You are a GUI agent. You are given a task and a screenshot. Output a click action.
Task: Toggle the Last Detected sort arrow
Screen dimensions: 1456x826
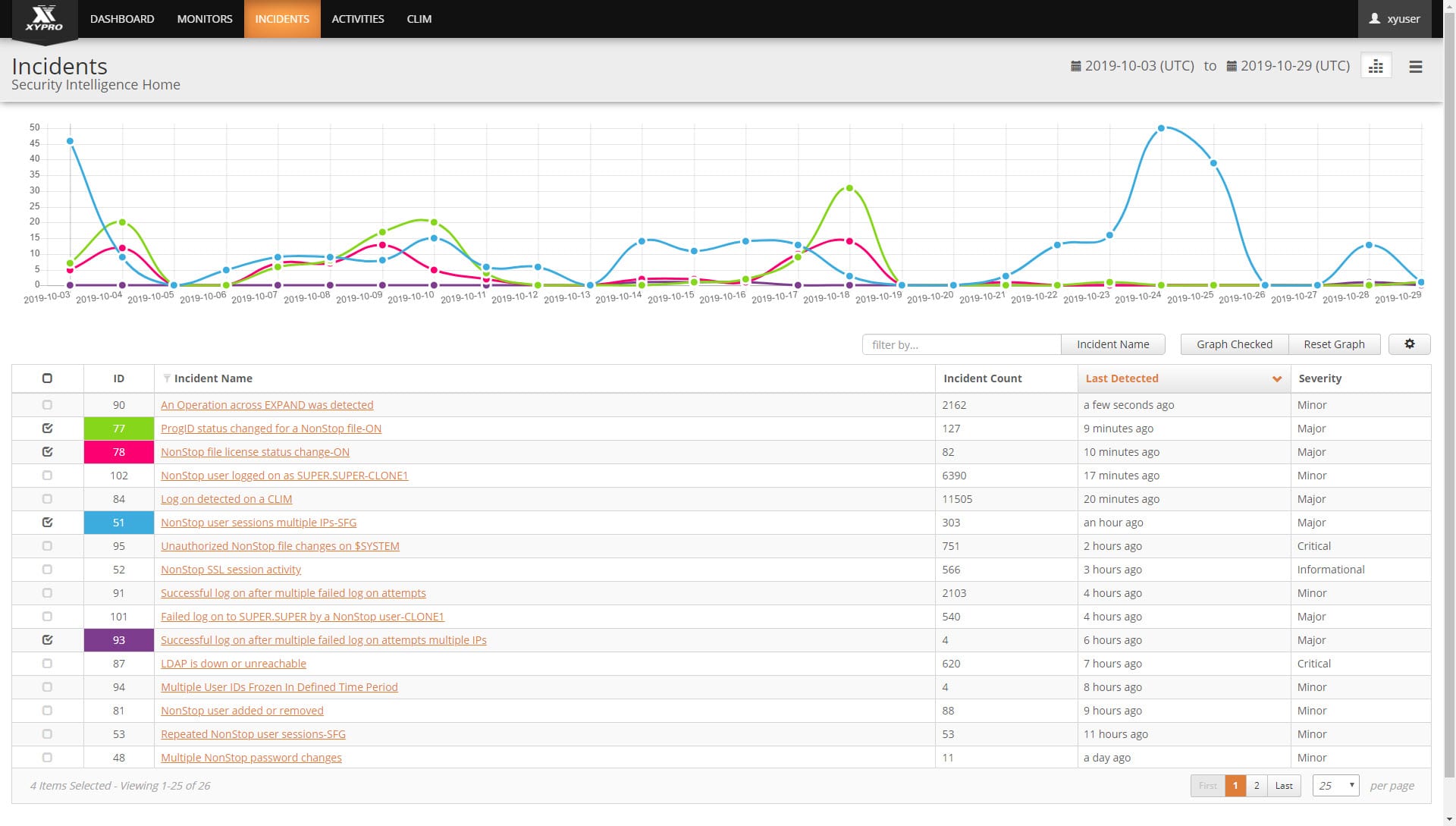1276,378
